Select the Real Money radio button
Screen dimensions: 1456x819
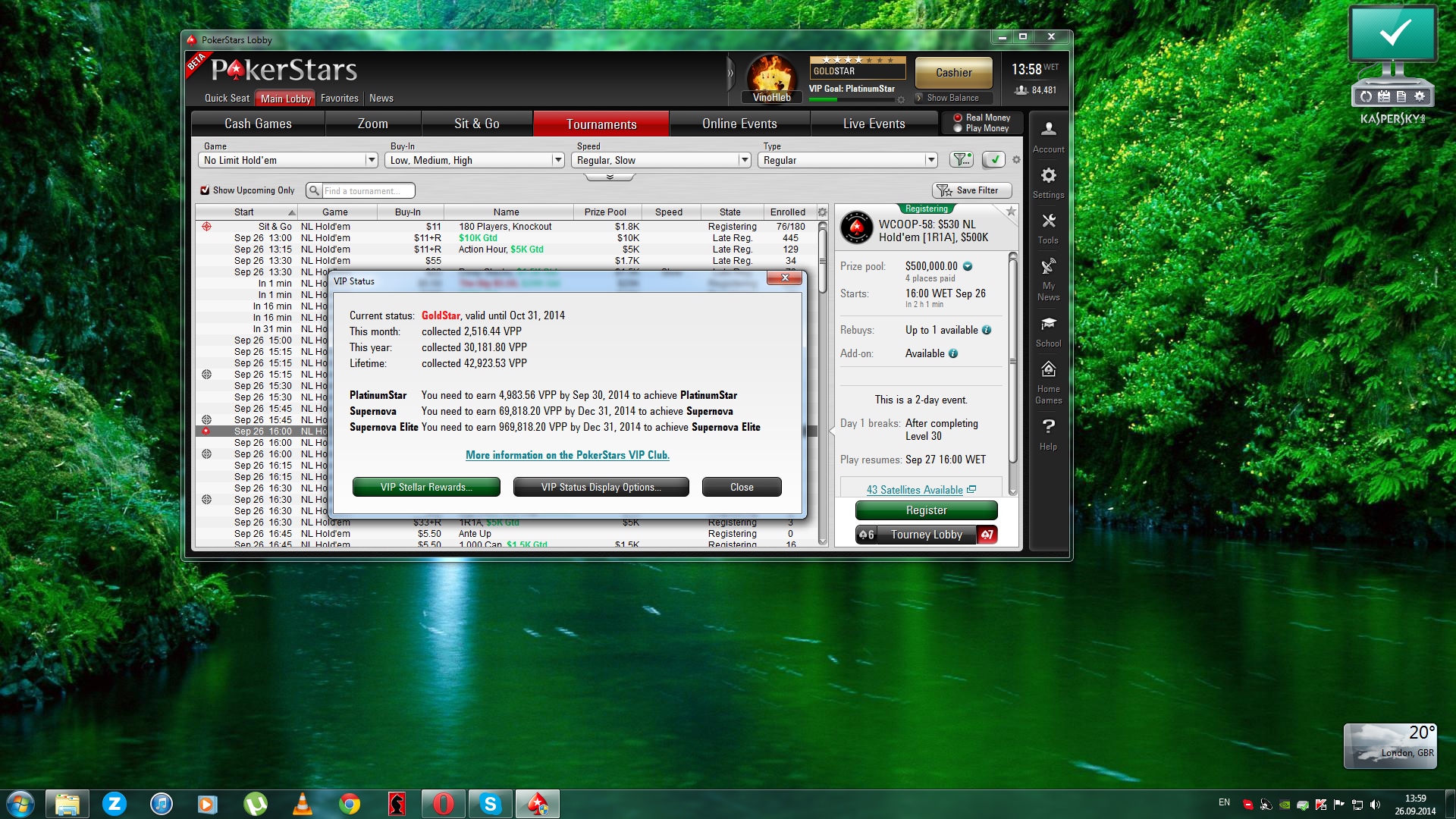coord(958,118)
